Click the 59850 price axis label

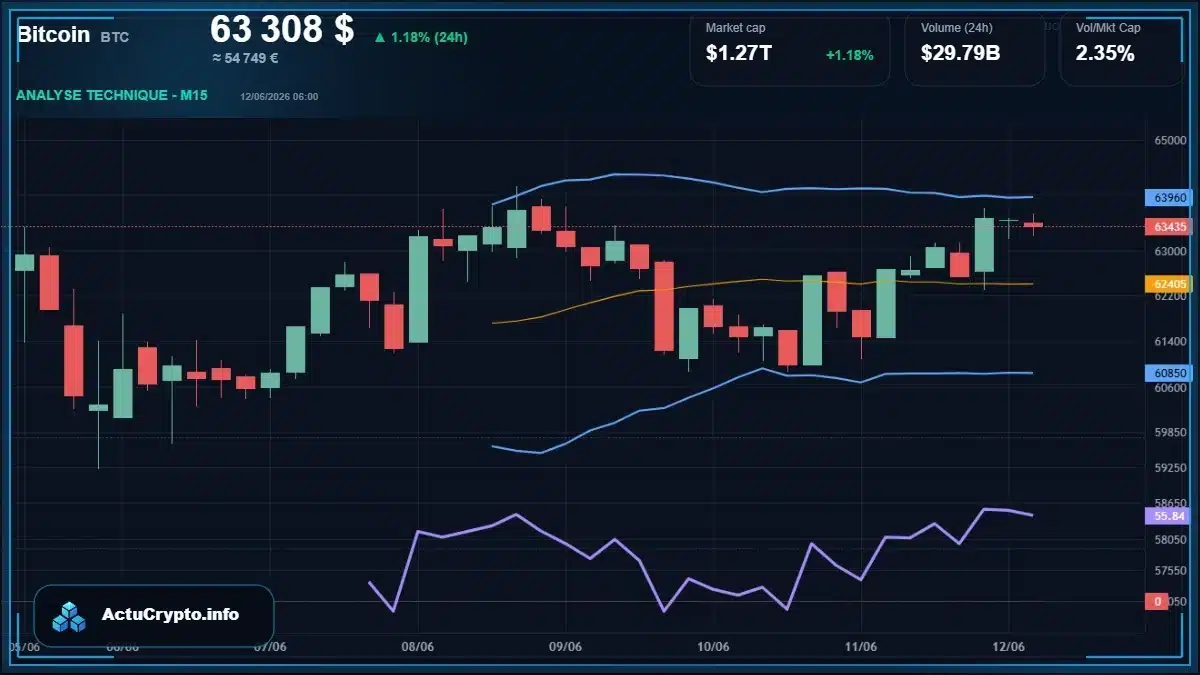tap(1171, 432)
